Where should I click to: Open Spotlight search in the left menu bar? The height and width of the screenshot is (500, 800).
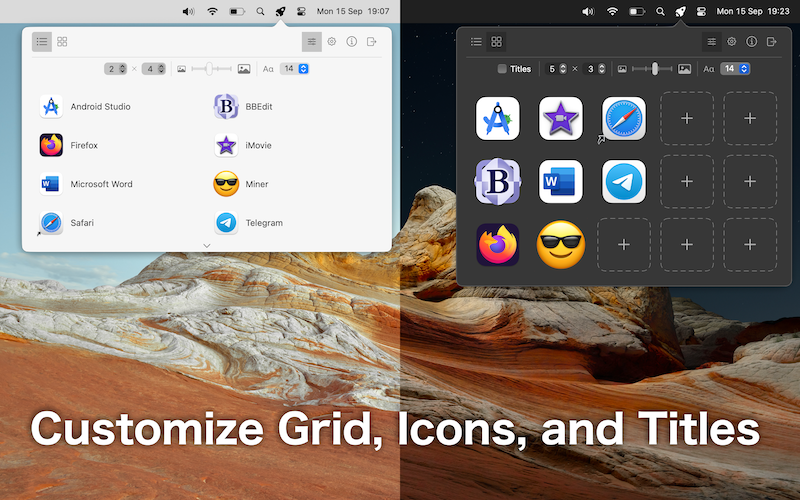(260, 11)
